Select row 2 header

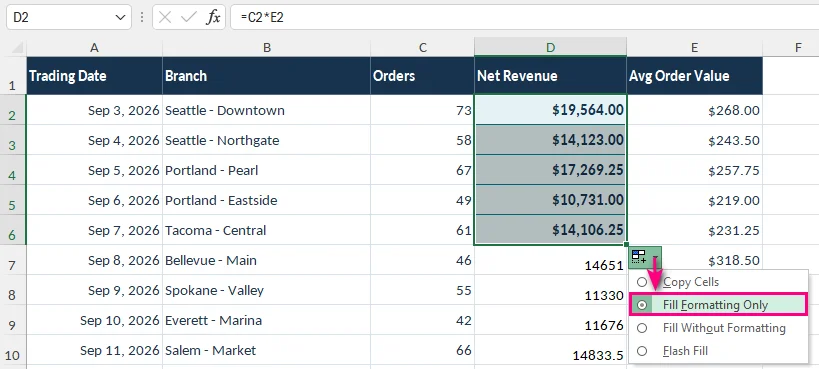pyautogui.click(x=13, y=110)
